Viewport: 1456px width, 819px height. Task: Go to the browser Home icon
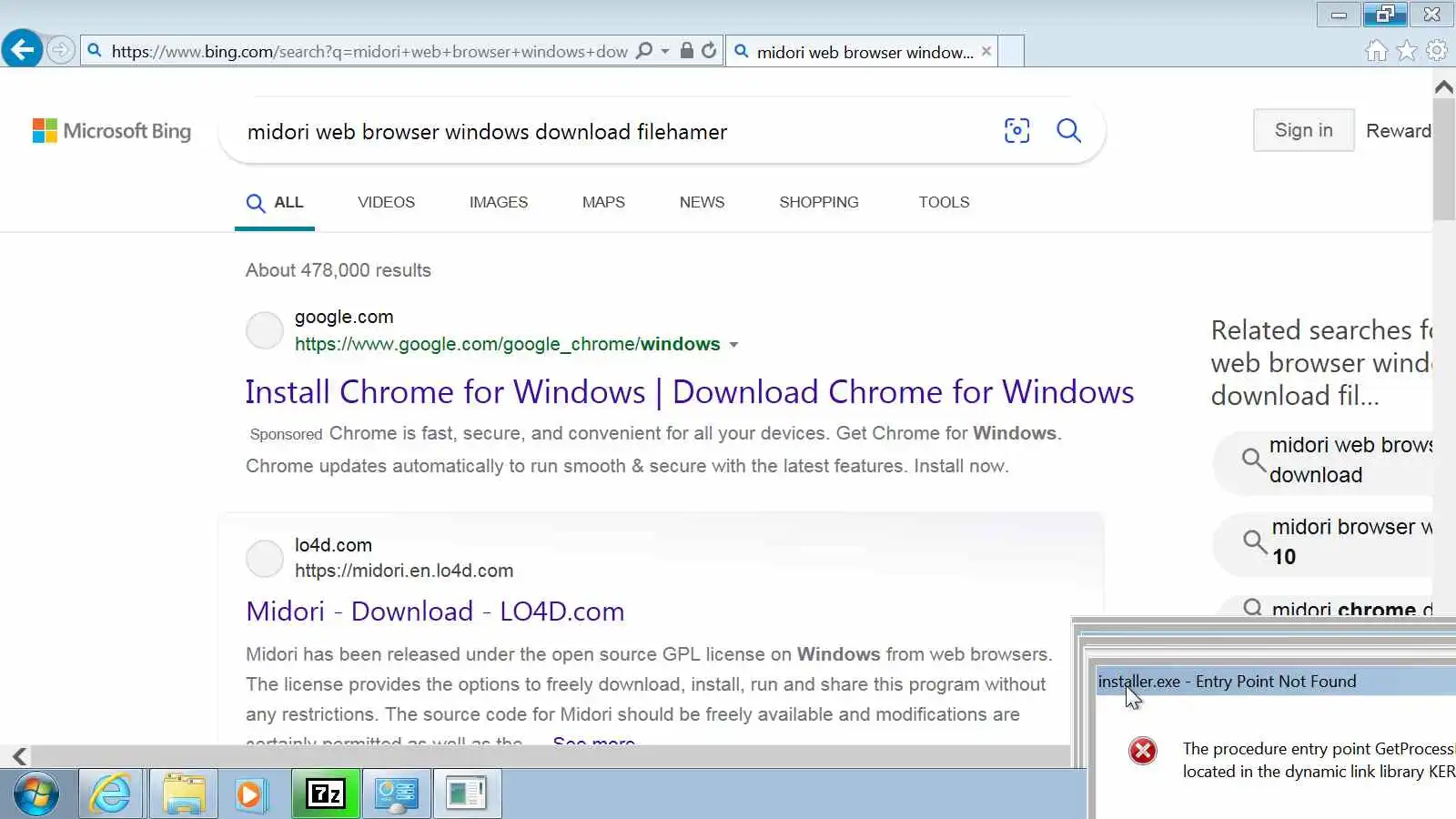(1376, 51)
